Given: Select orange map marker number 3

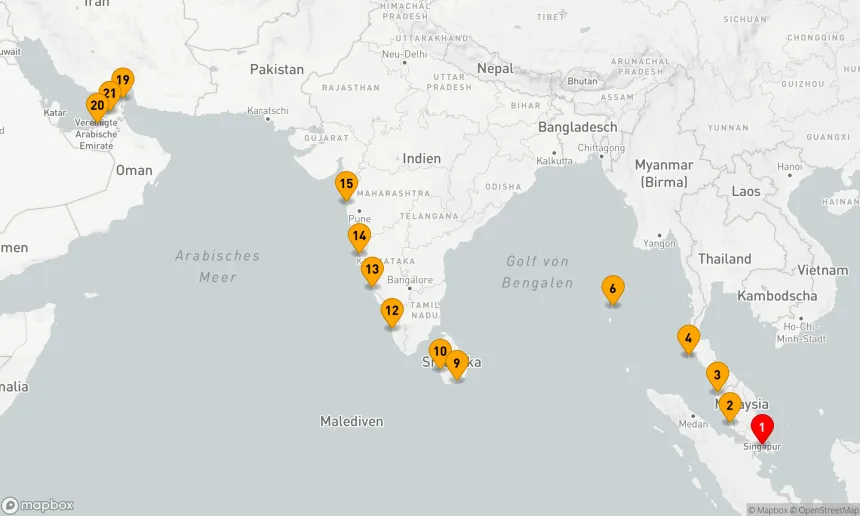Looking at the screenshot, I should click(717, 377).
